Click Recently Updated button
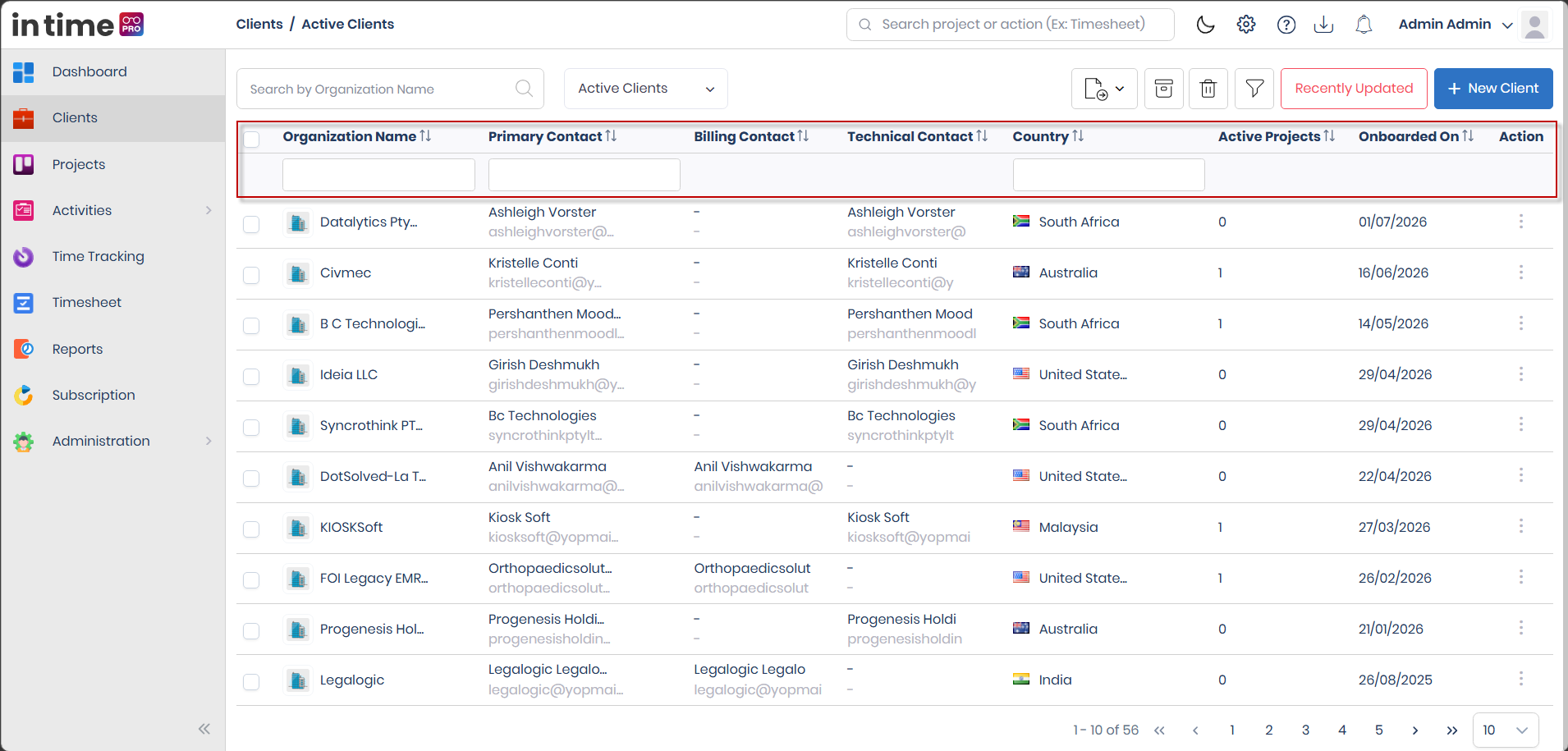Screen dimensions: 1568x751 [x=1354, y=89]
